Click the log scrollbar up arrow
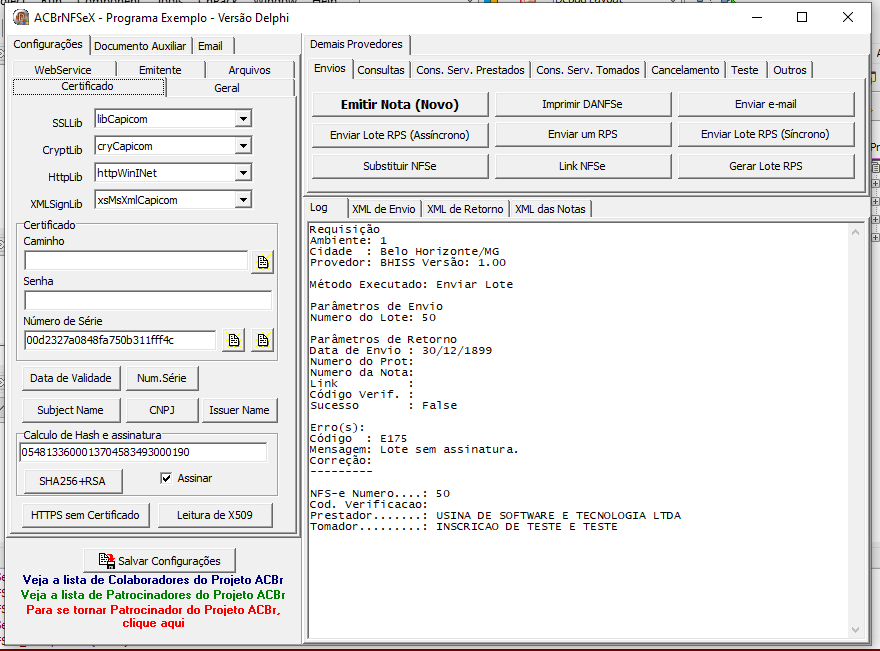 click(855, 232)
